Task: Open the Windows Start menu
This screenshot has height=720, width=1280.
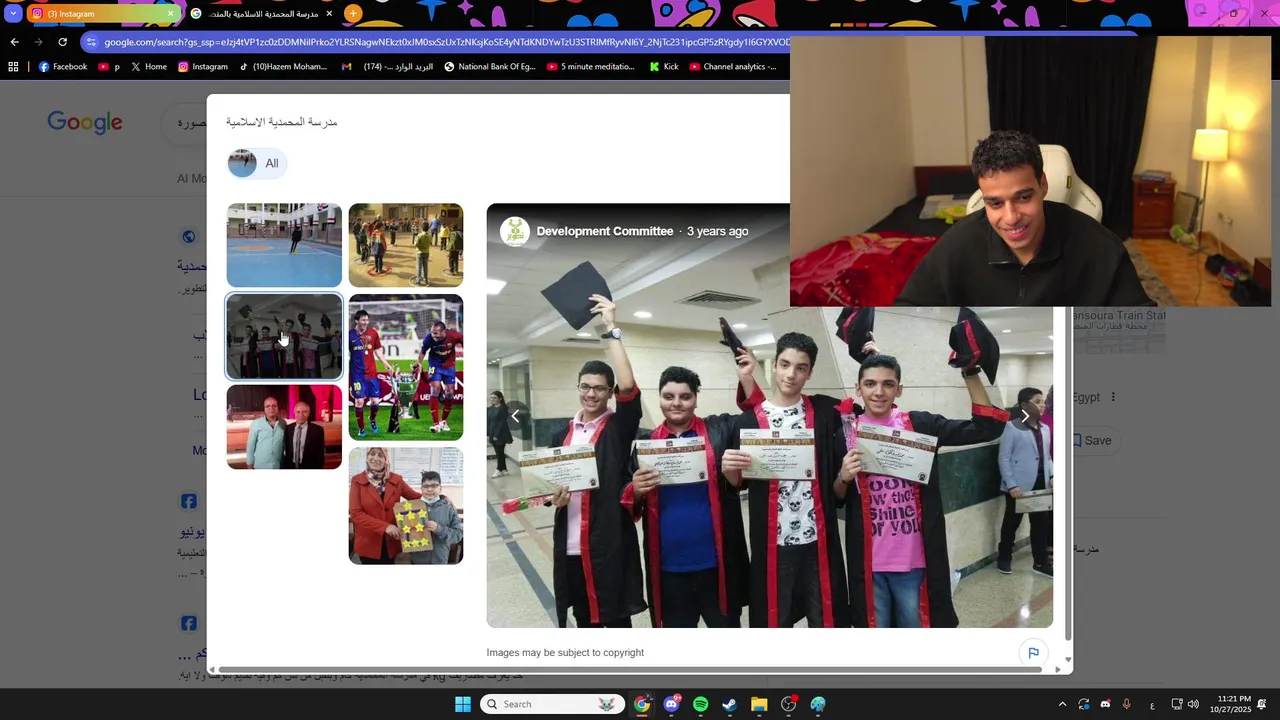Action: [462, 704]
